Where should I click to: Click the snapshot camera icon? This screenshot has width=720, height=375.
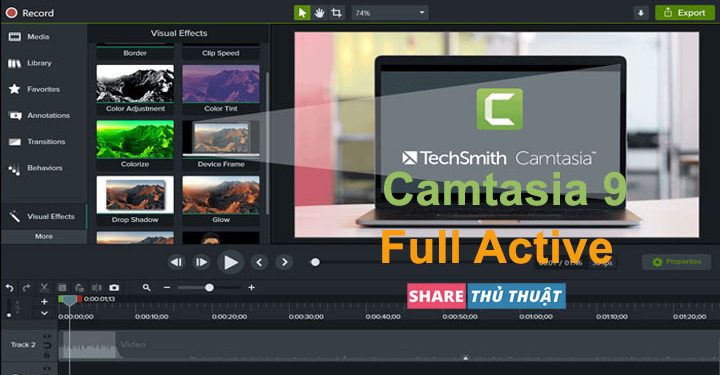tap(114, 288)
